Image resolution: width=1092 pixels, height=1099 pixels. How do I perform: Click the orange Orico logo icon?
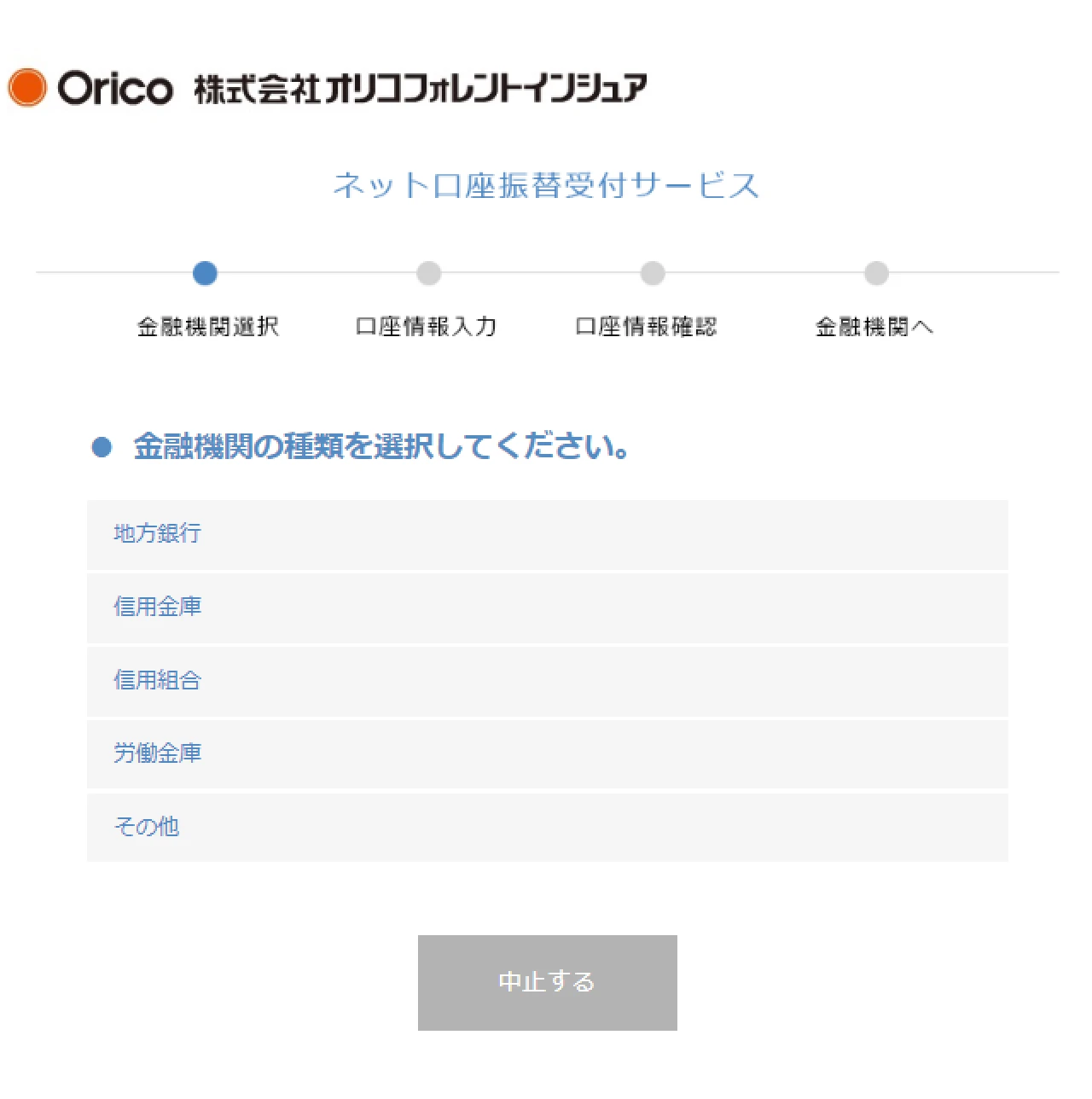pos(27,85)
